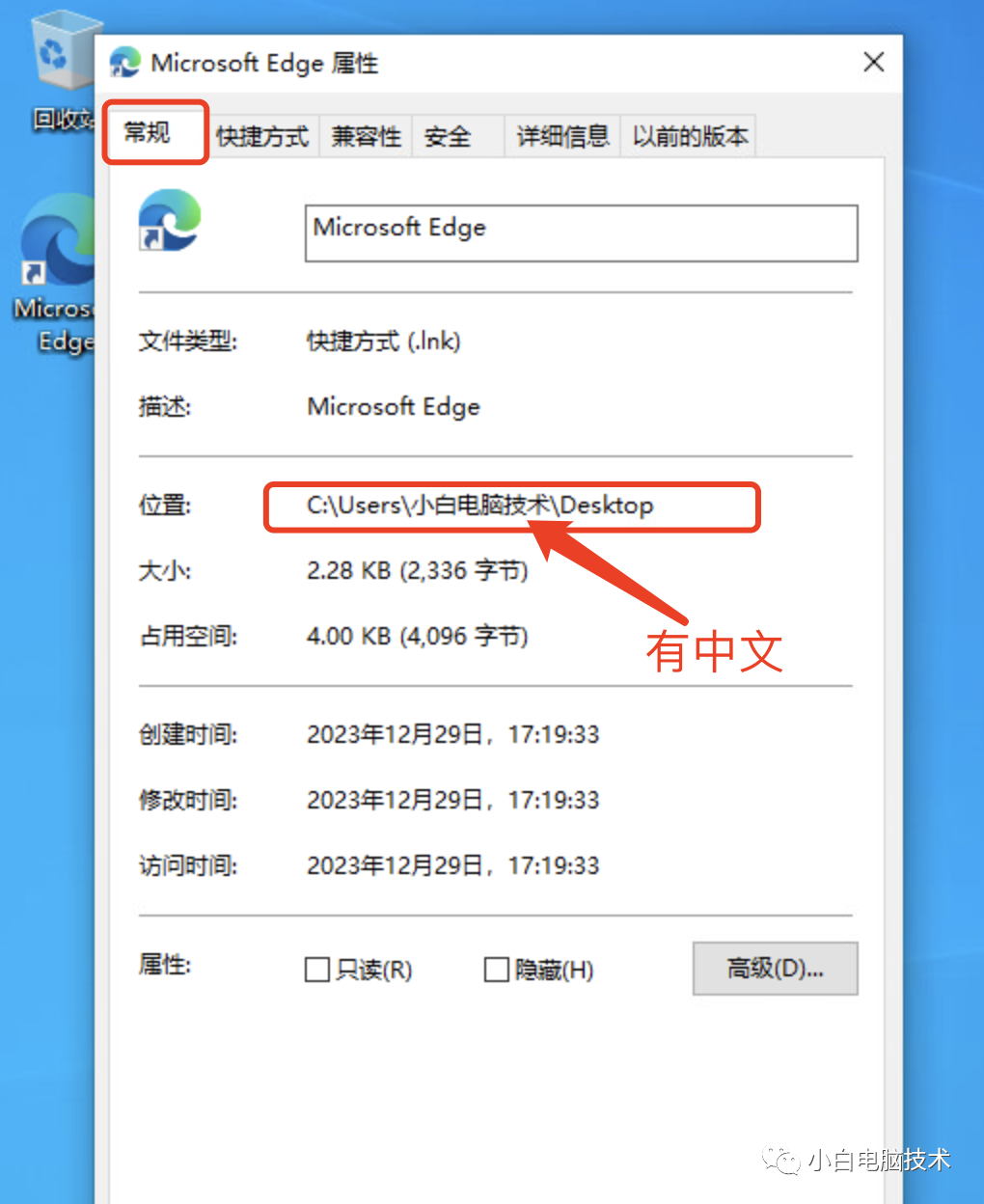Click the description value Microsoft Edge
The image size is (984, 1204).
394,407
